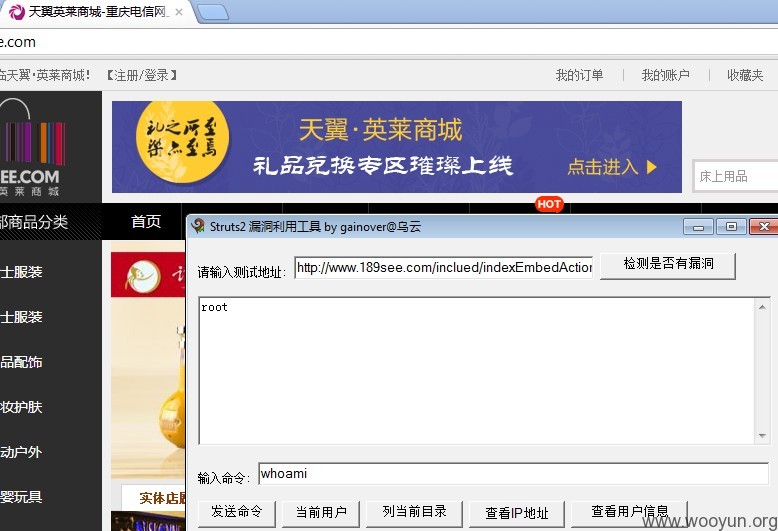Click the 实体店 tab on webpage

pyautogui.click(x=154, y=498)
